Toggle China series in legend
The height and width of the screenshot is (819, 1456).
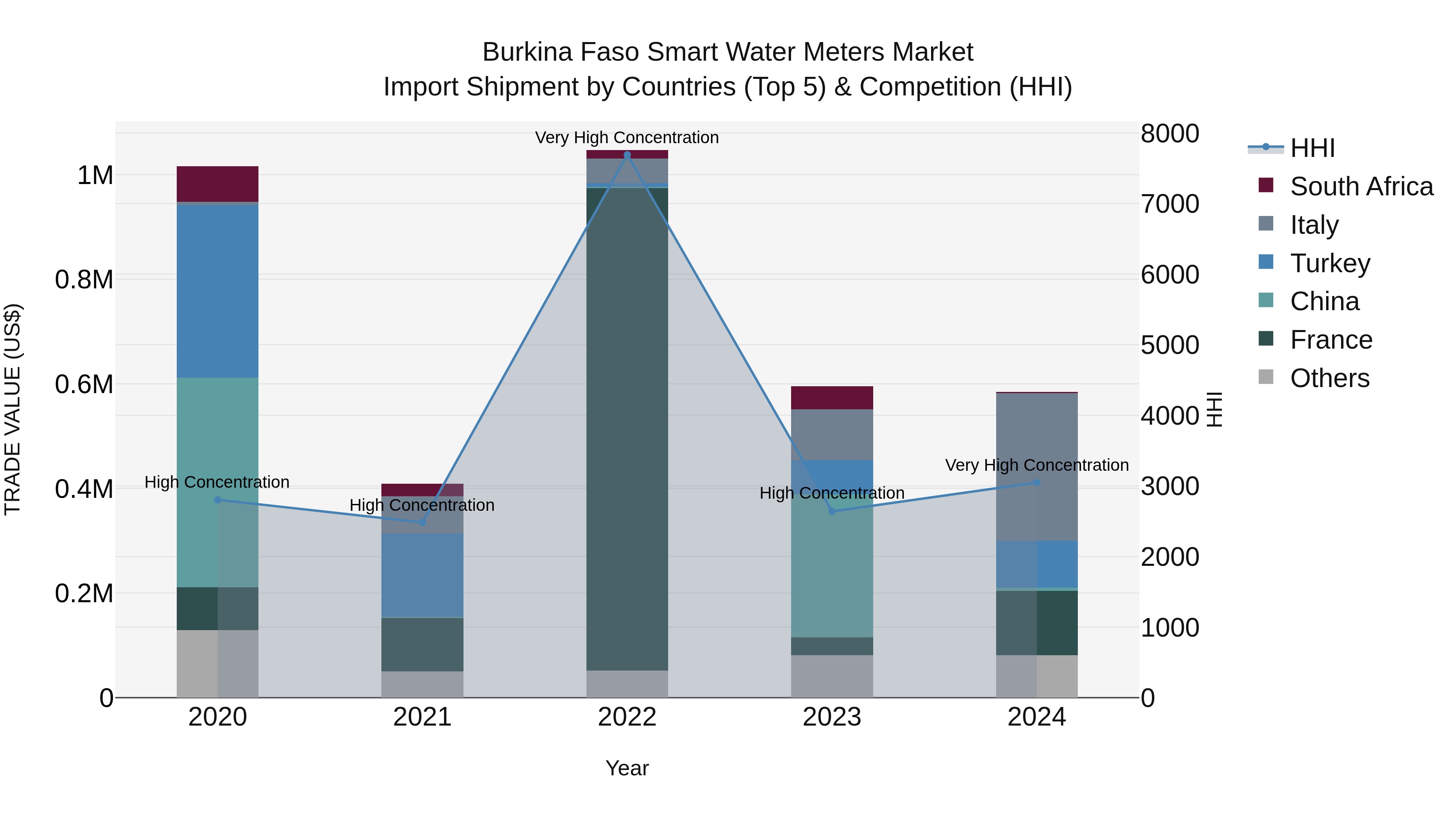click(1309, 301)
